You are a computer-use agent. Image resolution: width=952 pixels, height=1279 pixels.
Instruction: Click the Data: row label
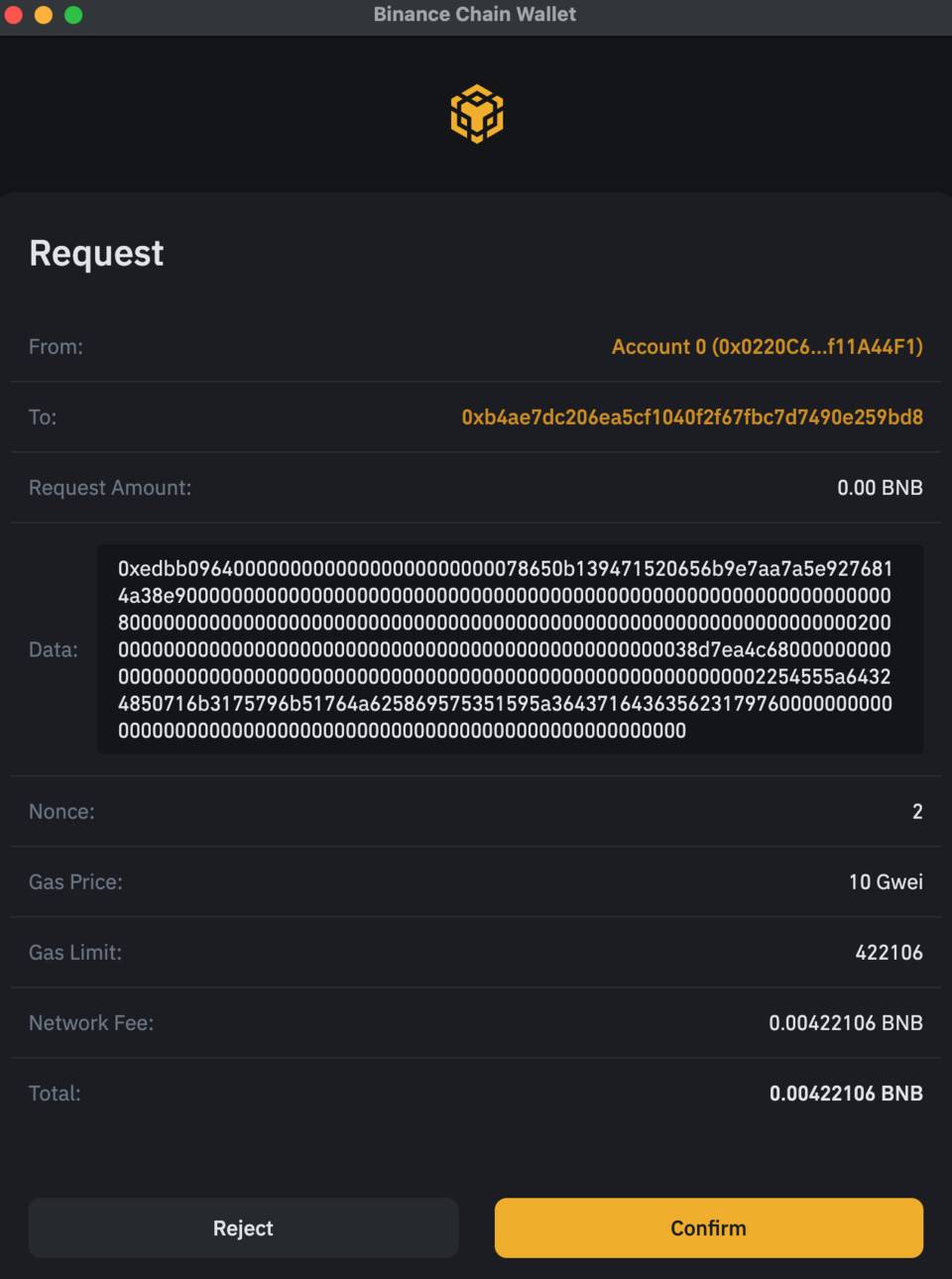(54, 648)
